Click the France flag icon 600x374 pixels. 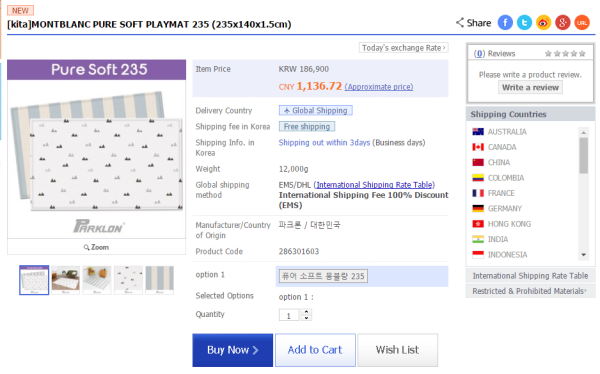point(478,193)
